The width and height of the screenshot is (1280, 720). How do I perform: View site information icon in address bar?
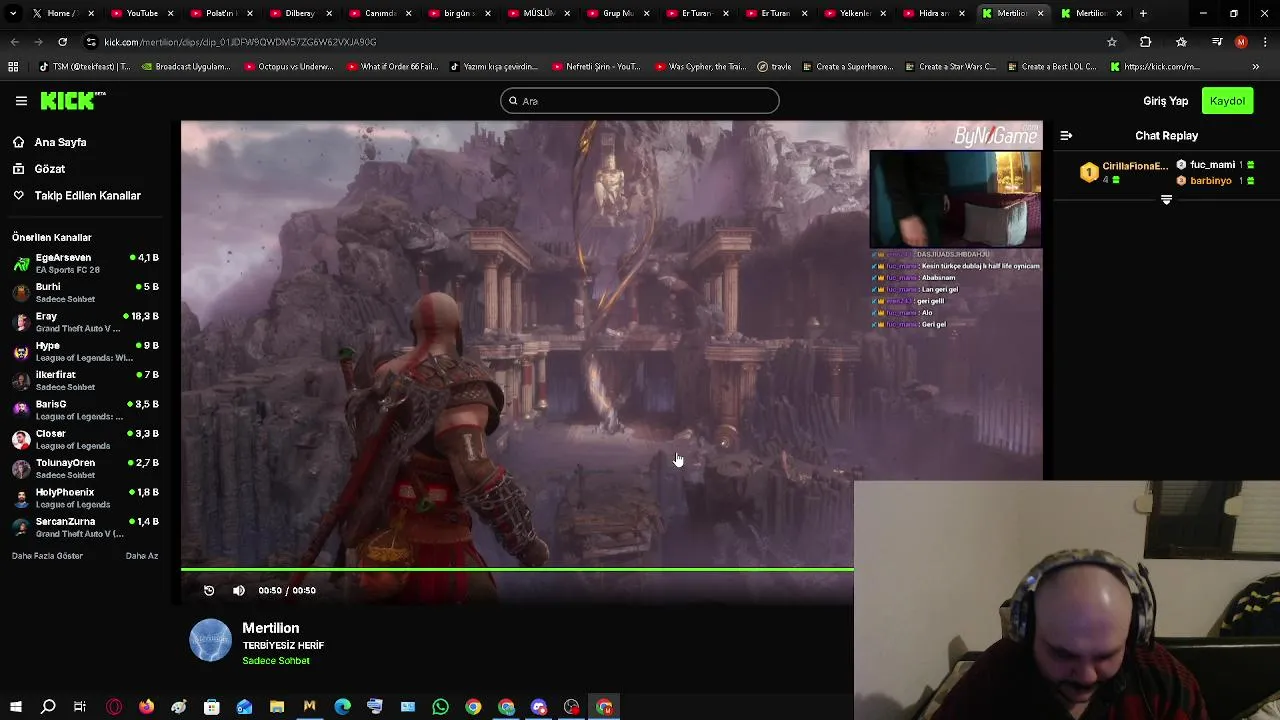tap(91, 42)
